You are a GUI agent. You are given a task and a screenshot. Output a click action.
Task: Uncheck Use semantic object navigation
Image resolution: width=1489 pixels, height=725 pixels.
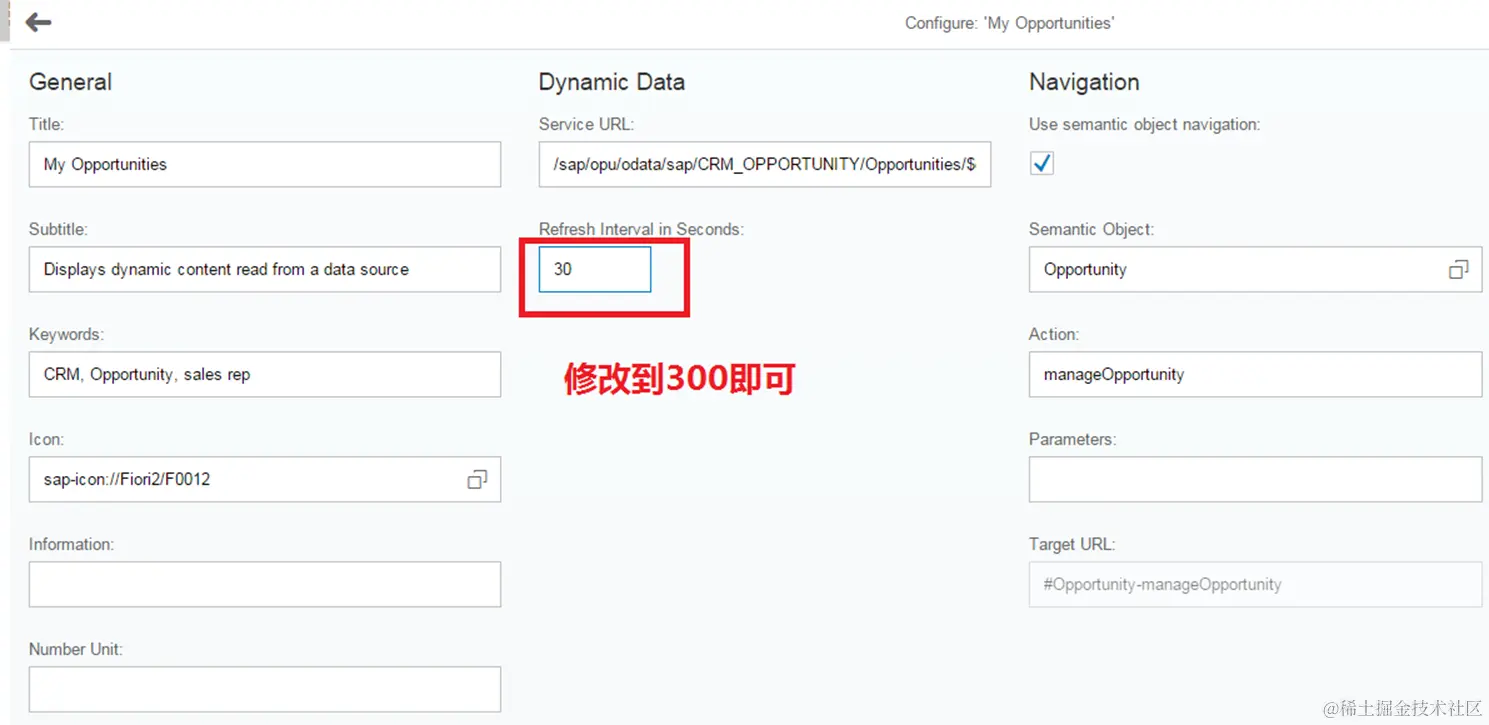click(x=1042, y=163)
